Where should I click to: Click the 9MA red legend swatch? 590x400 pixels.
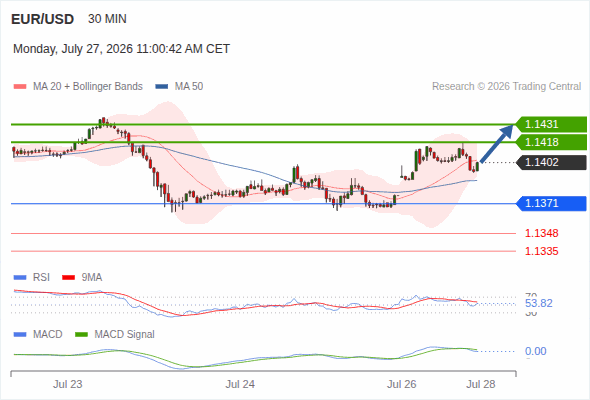coord(68,278)
